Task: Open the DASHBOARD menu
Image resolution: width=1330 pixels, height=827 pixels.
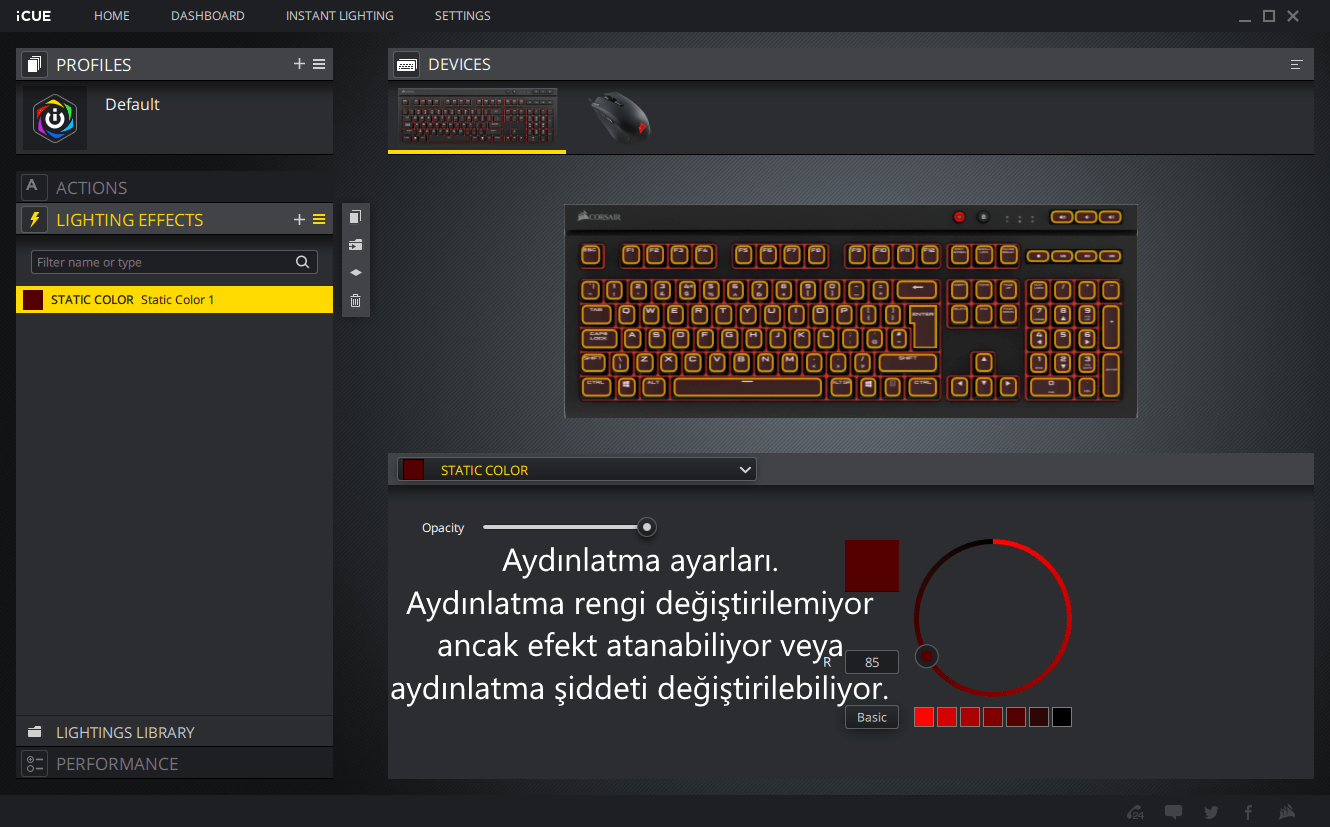Action: pos(208,16)
